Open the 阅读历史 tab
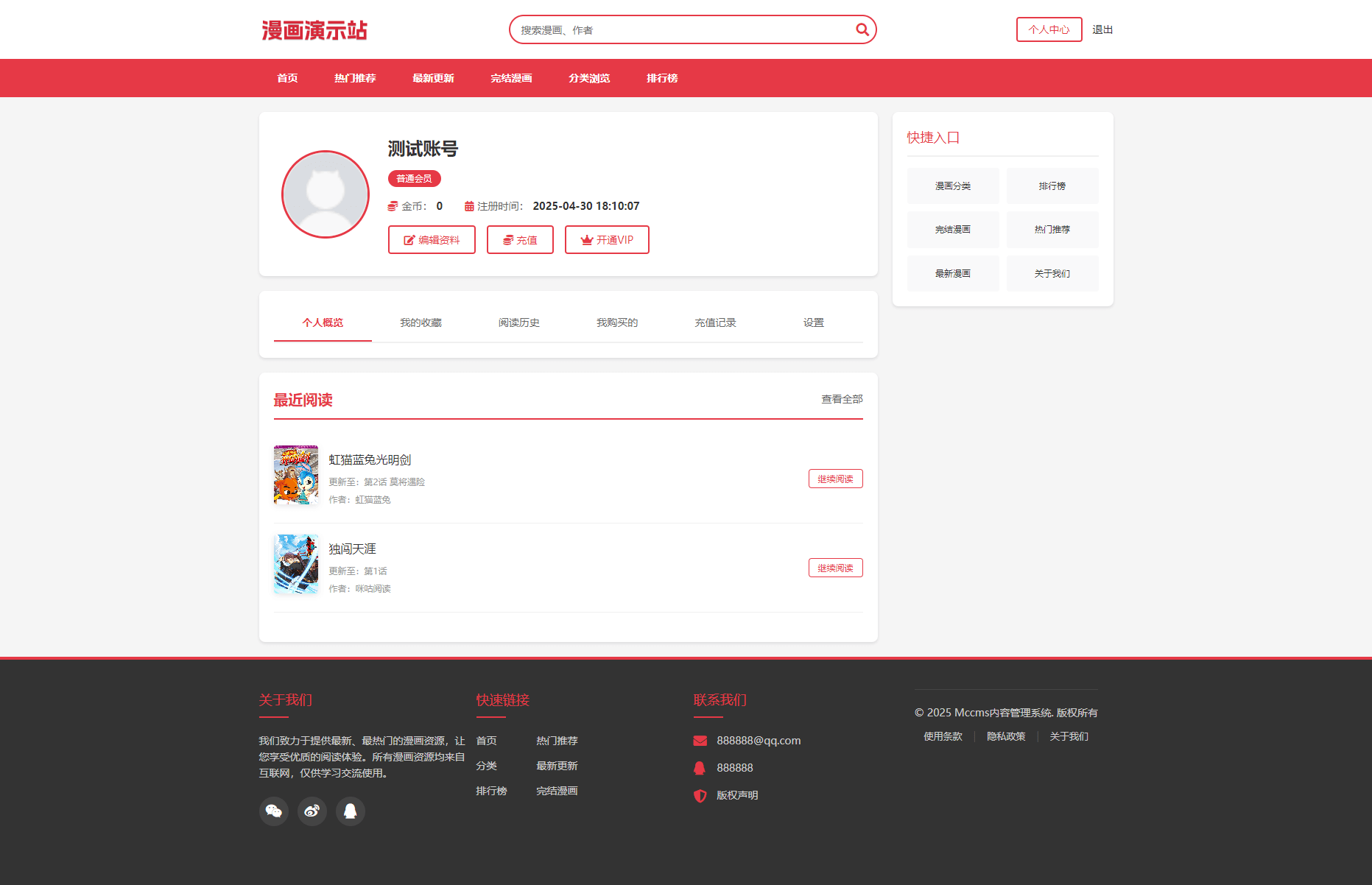This screenshot has width=1372, height=885. tap(518, 322)
